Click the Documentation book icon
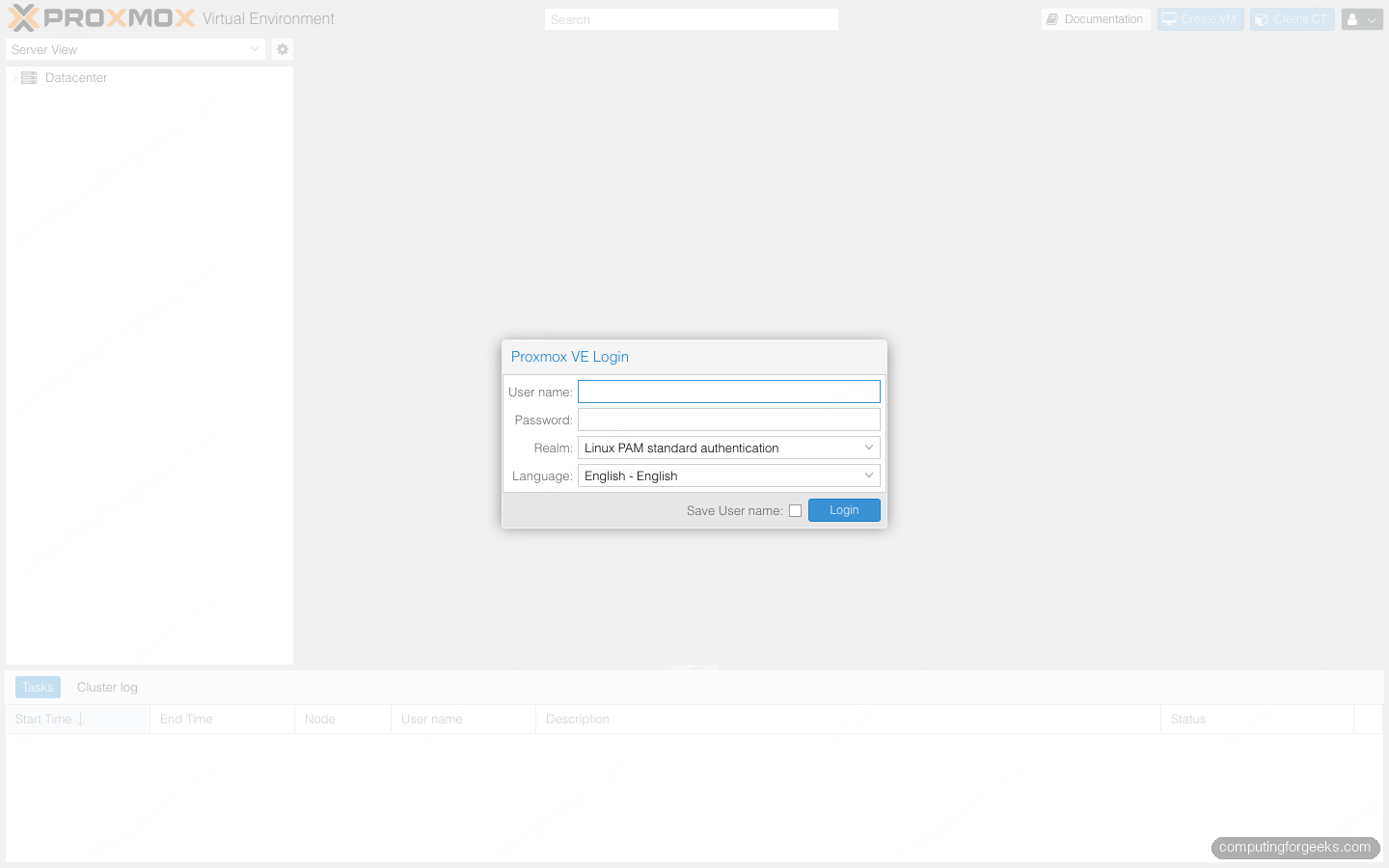Viewport: 1389px width, 868px height. tap(1052, 19)
